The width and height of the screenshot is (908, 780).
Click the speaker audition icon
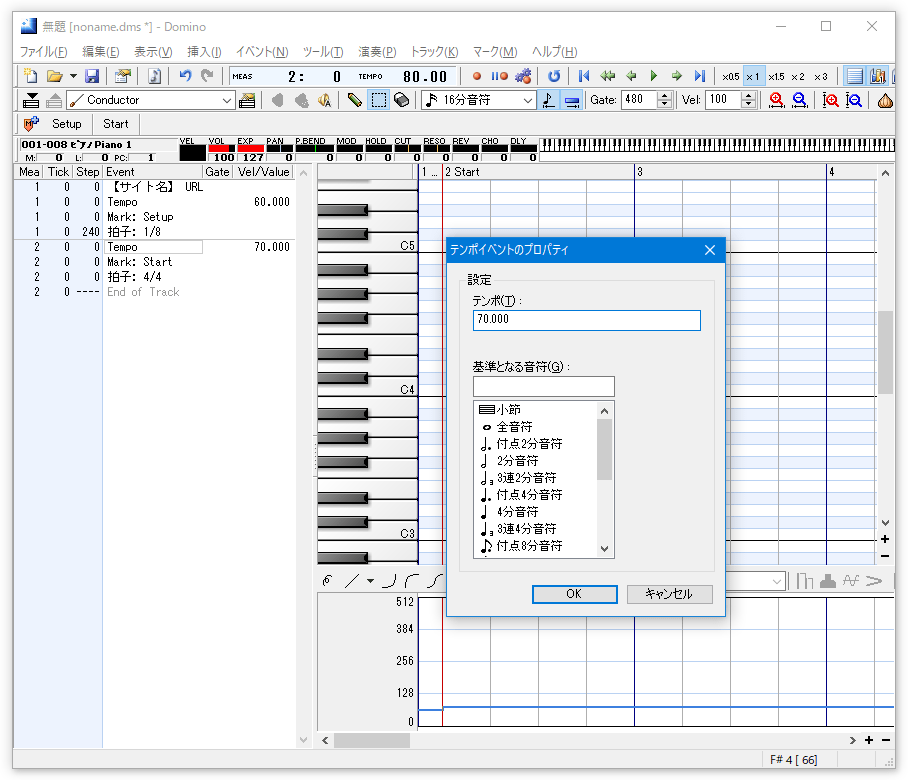pos(324,100)
